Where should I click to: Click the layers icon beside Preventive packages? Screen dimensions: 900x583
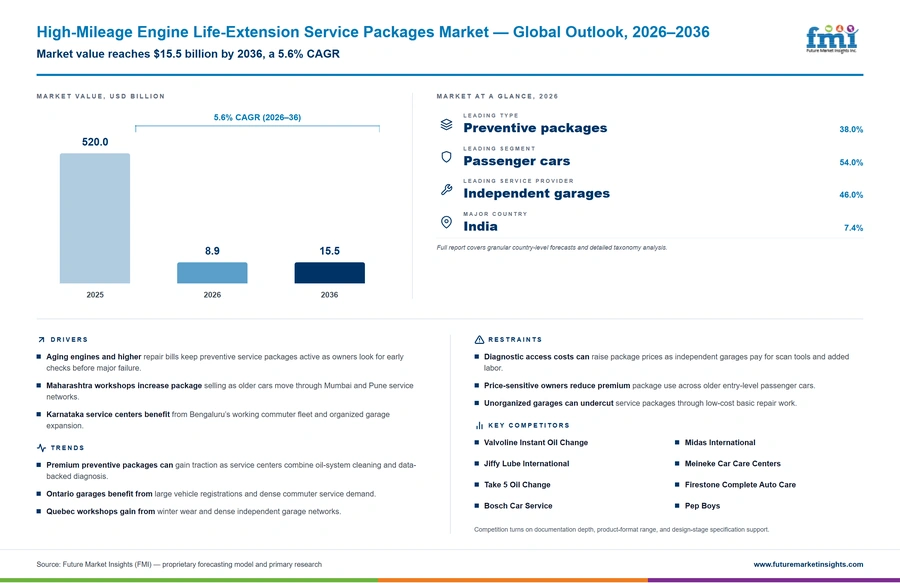coord(446,125)
